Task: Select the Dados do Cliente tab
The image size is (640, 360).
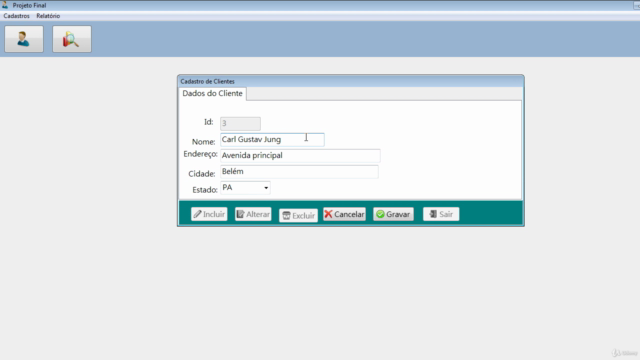Action: click(212, 93)
